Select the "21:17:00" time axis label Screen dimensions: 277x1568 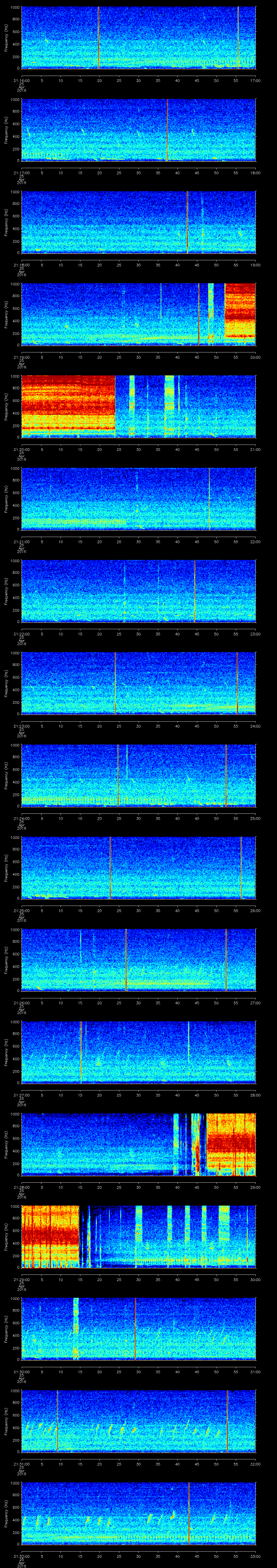pos(21,173)
